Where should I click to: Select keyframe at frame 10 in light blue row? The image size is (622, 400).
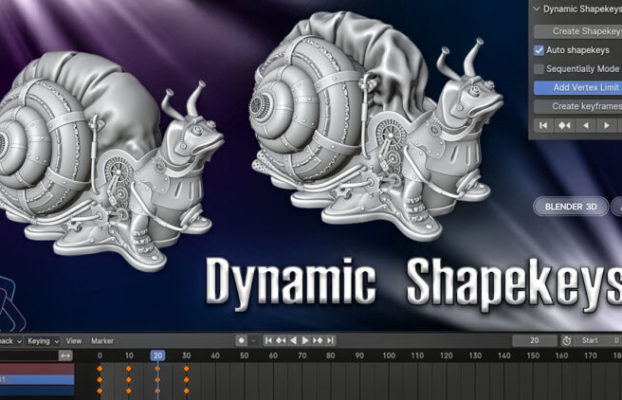[x=129, y=380]
